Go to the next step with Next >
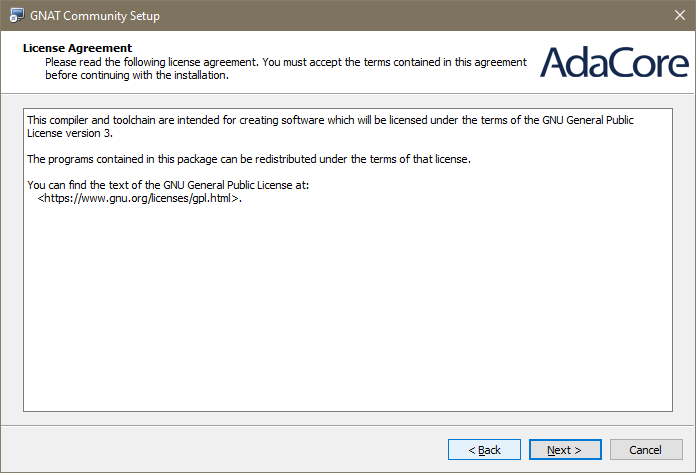This screenshot has width=696, height=473. 565,449
